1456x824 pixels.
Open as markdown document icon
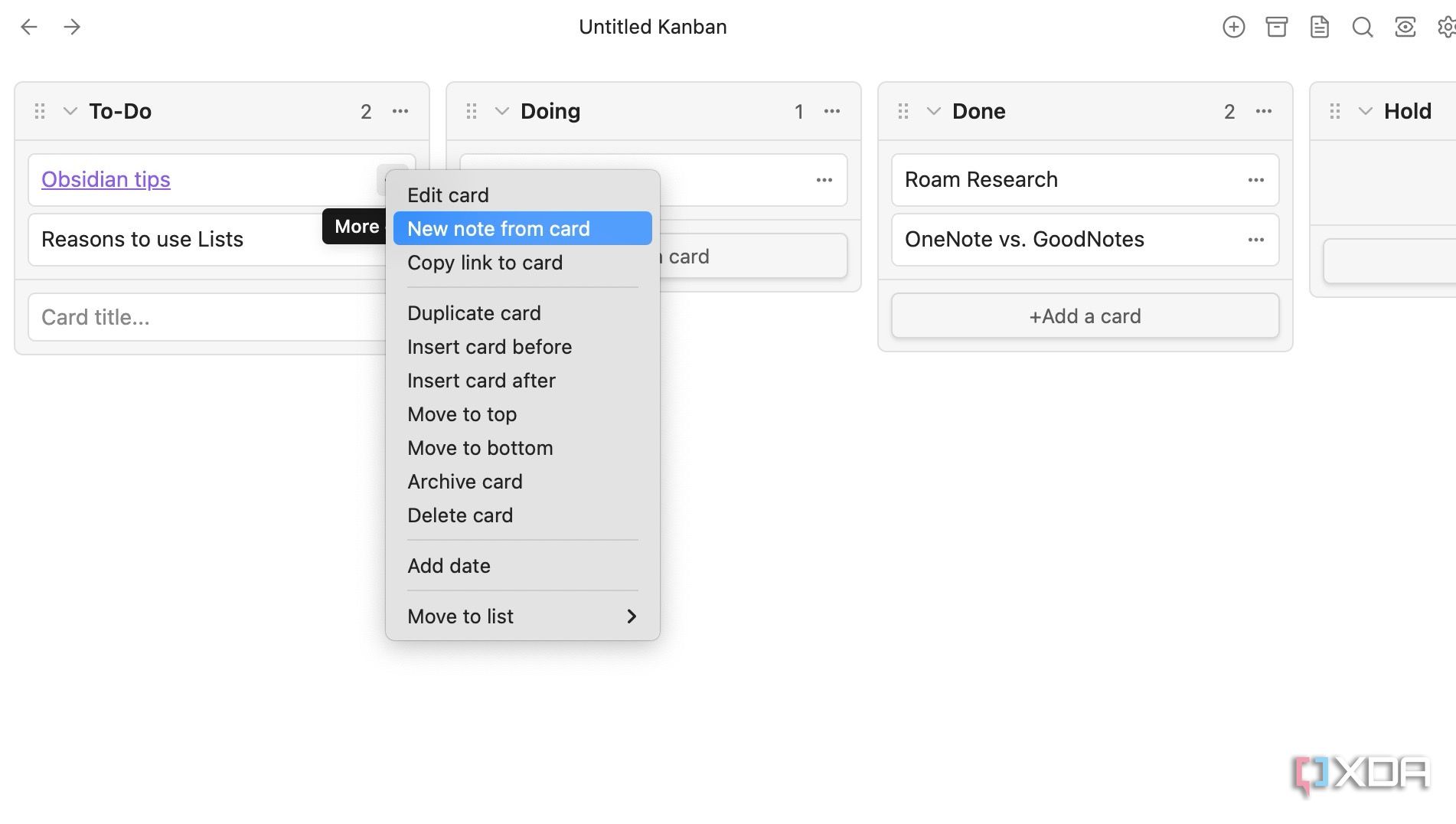click(1319, 27)
